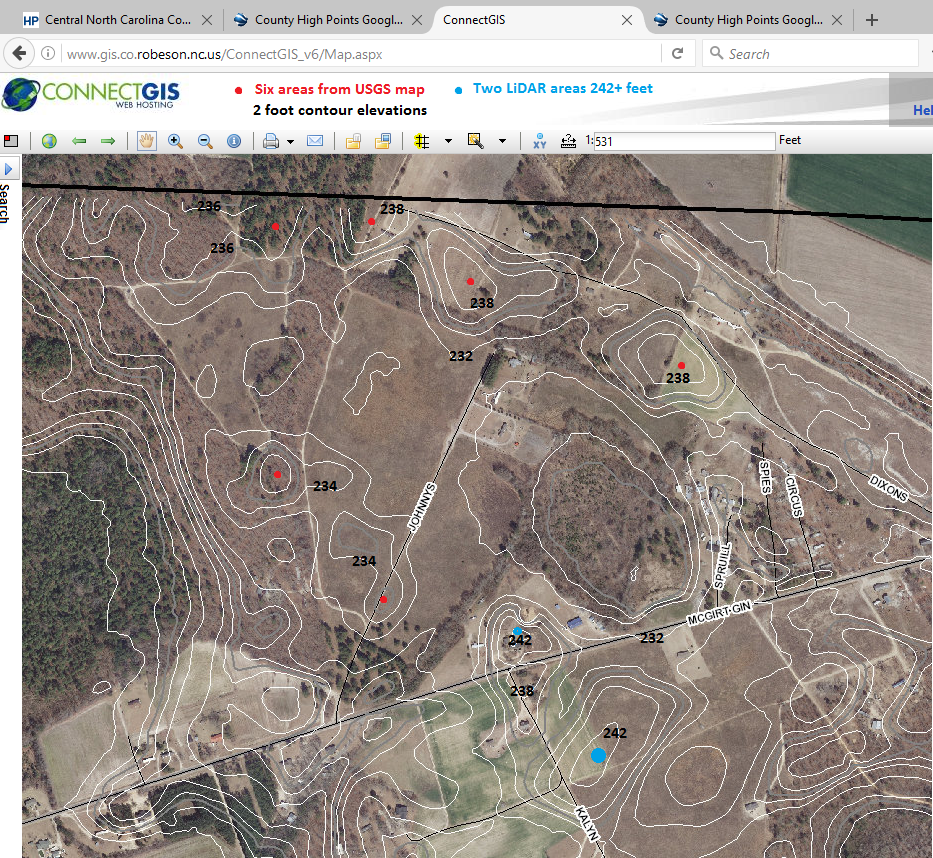
Task: Click the email map envelope icon
Action: (x=315, y=141)
